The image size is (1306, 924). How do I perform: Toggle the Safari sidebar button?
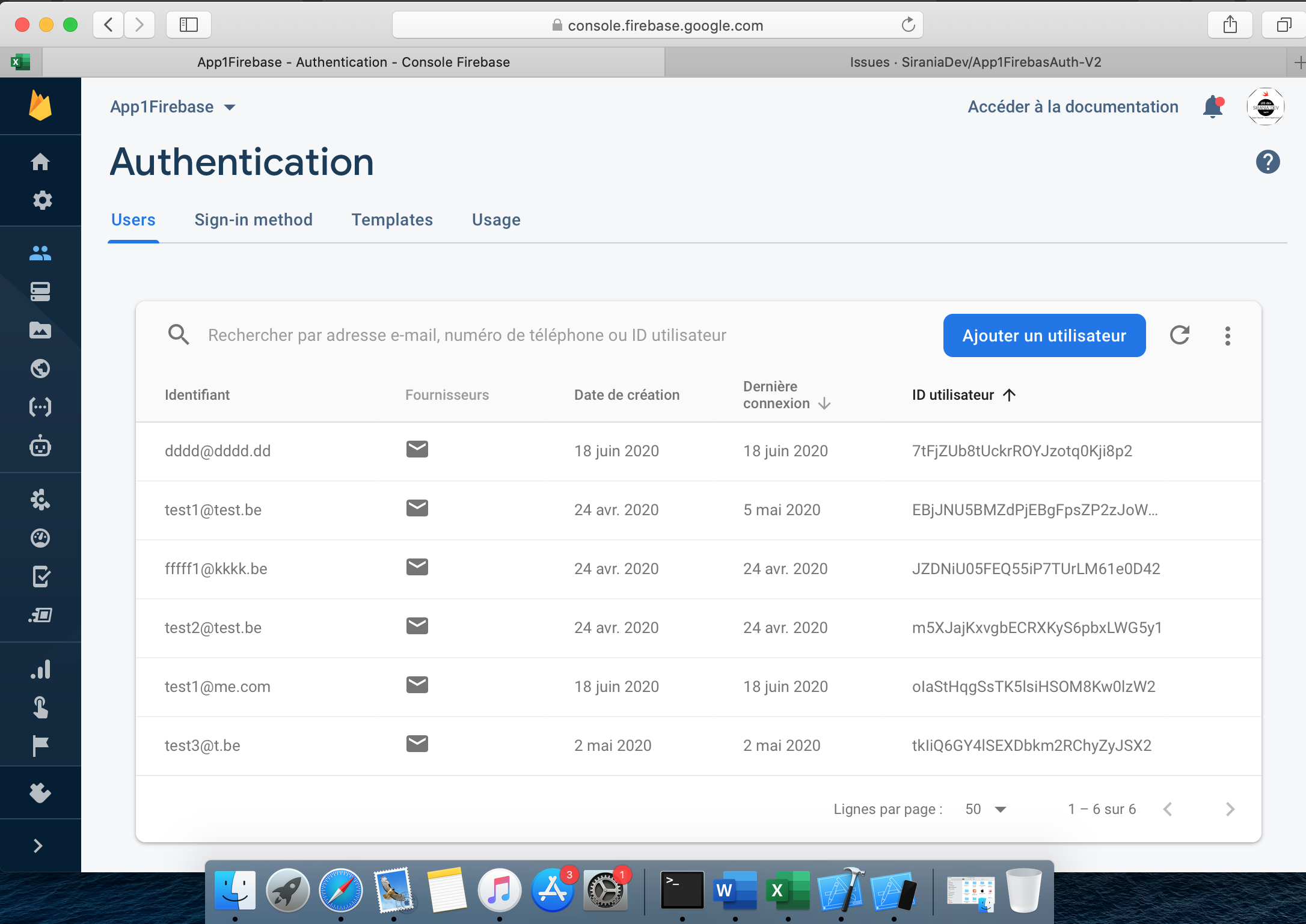[x=188, y=25]
